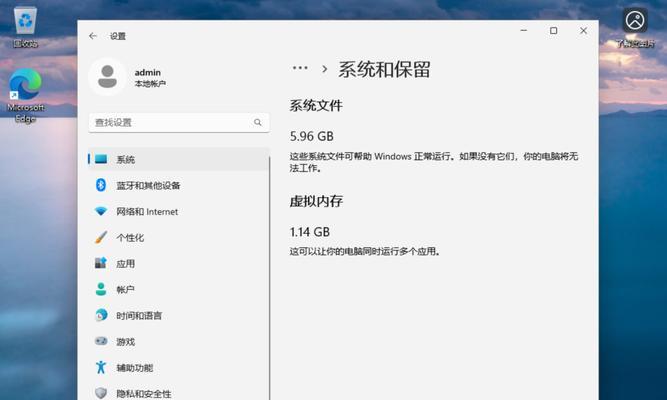The width and height of the screenshot is (667, 400).
Task: Click the admin username text
Action: coord(148,72)
